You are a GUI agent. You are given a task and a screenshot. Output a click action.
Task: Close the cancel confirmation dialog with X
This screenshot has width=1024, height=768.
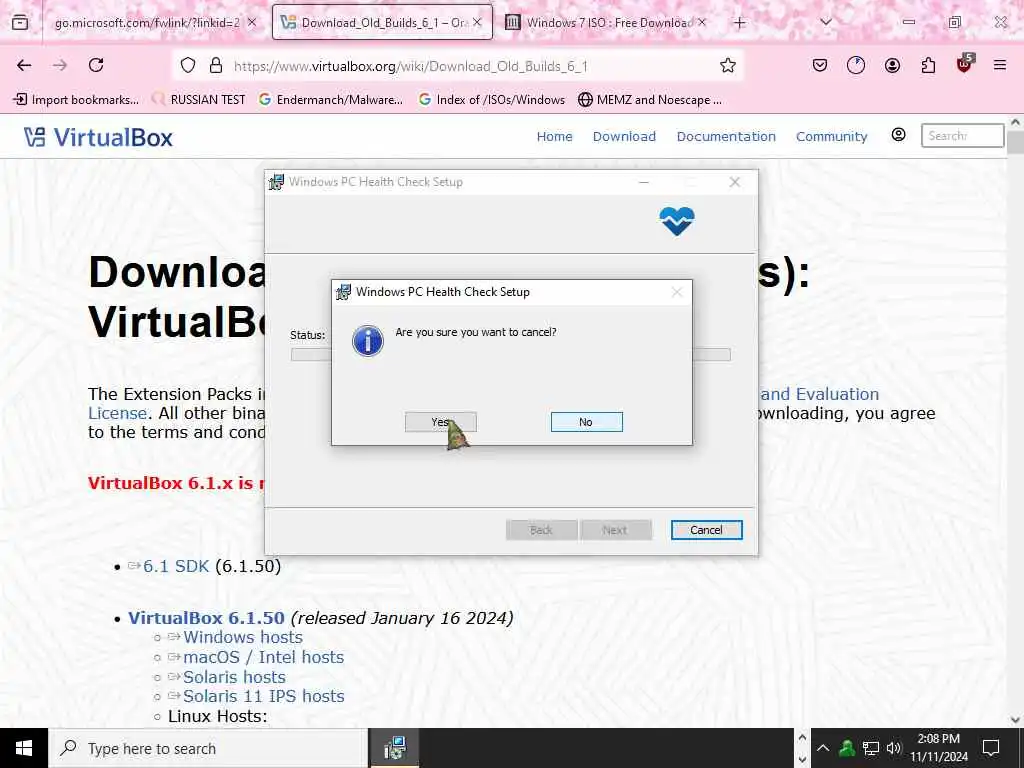(677, 292)
